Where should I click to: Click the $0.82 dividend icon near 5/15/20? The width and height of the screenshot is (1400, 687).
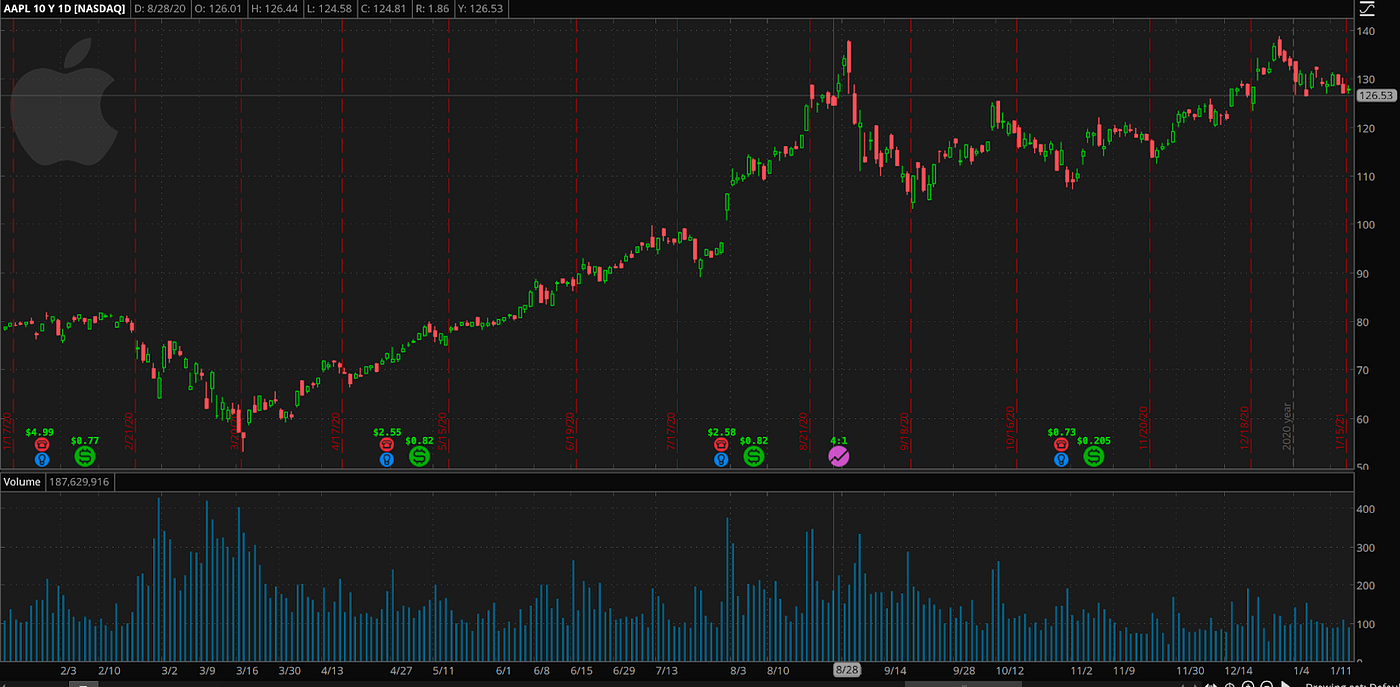click(420, 456)
